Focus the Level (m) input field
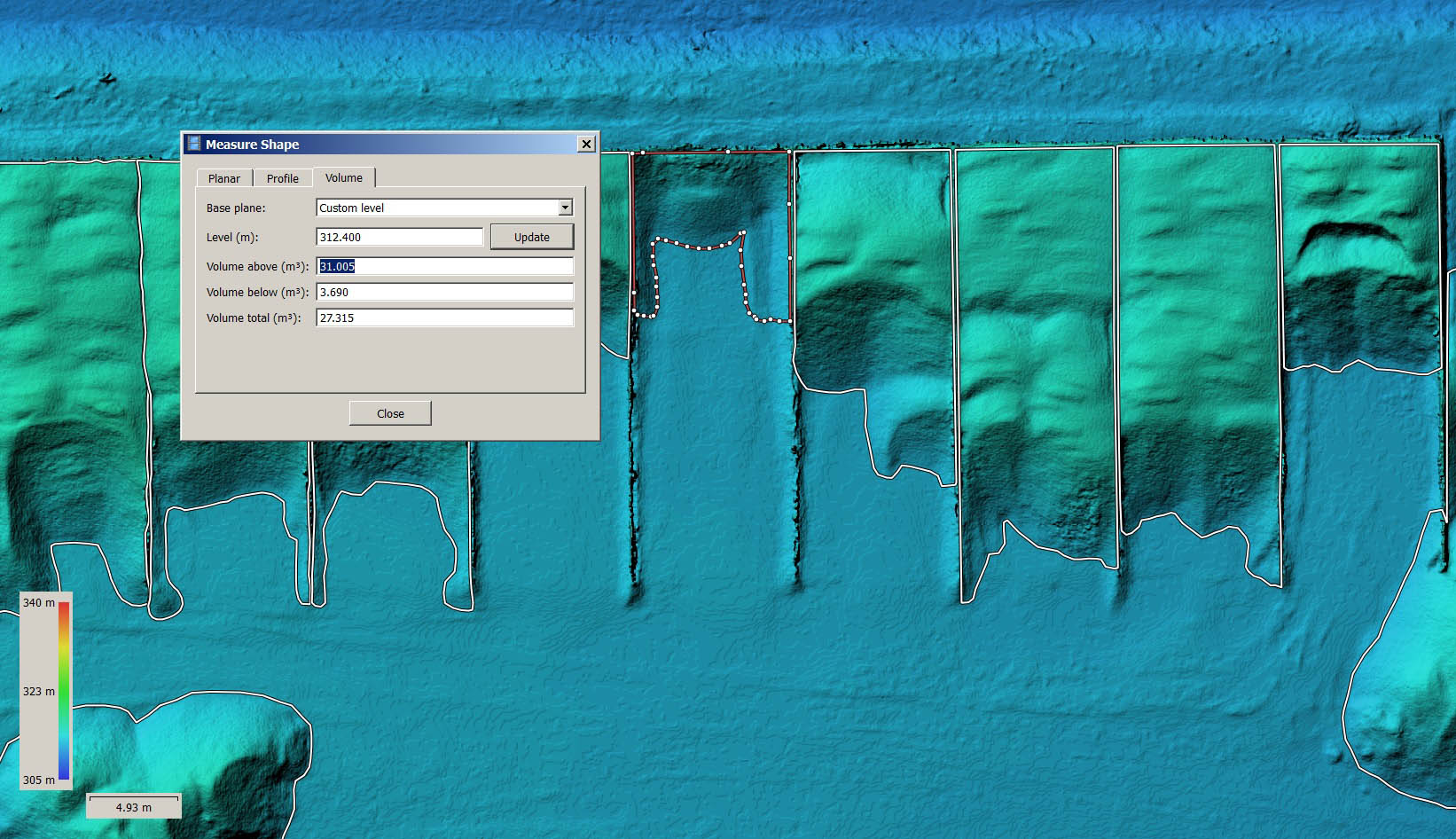The width and height of the screenshot is (1456, 839). [399, 237]
